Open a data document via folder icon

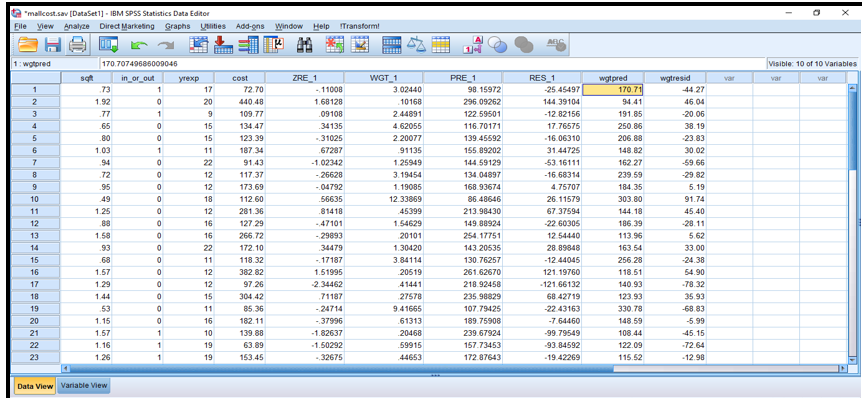pyautogui.click(x=28, y=45)
